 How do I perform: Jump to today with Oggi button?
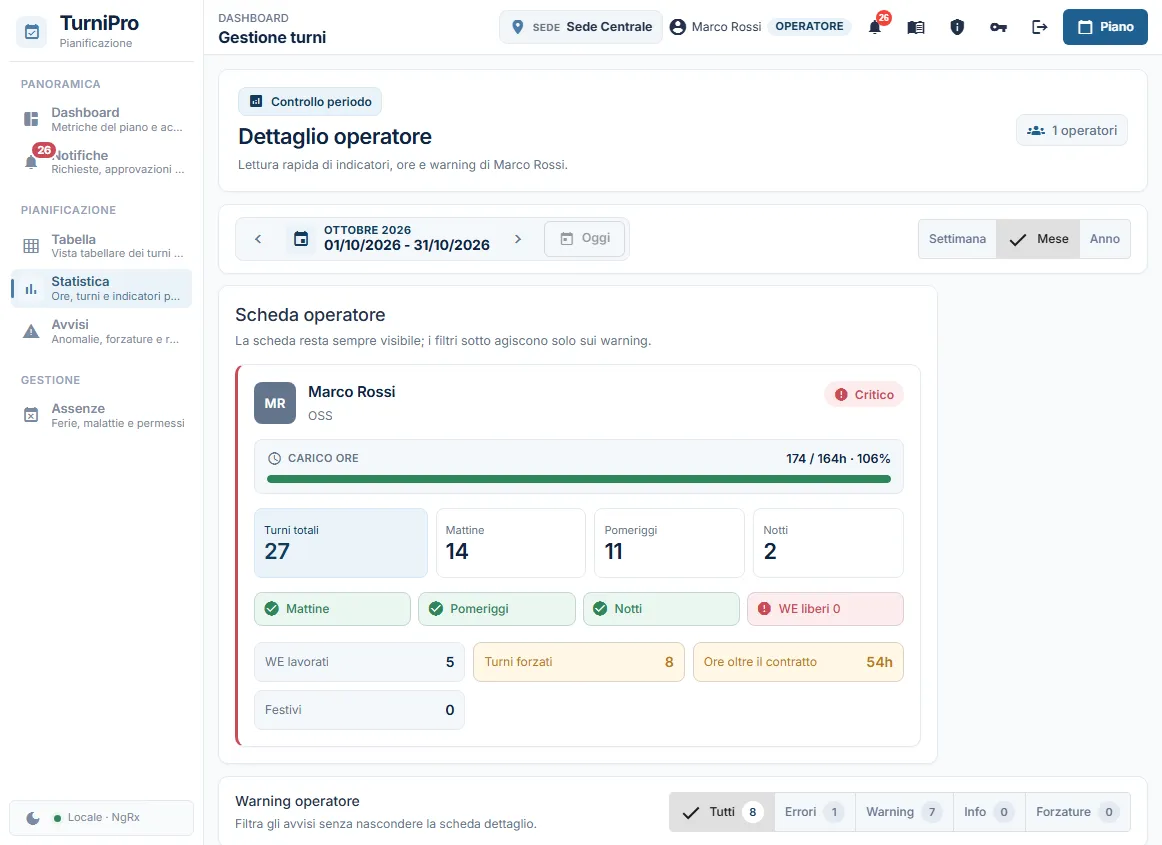click(585, 239)
